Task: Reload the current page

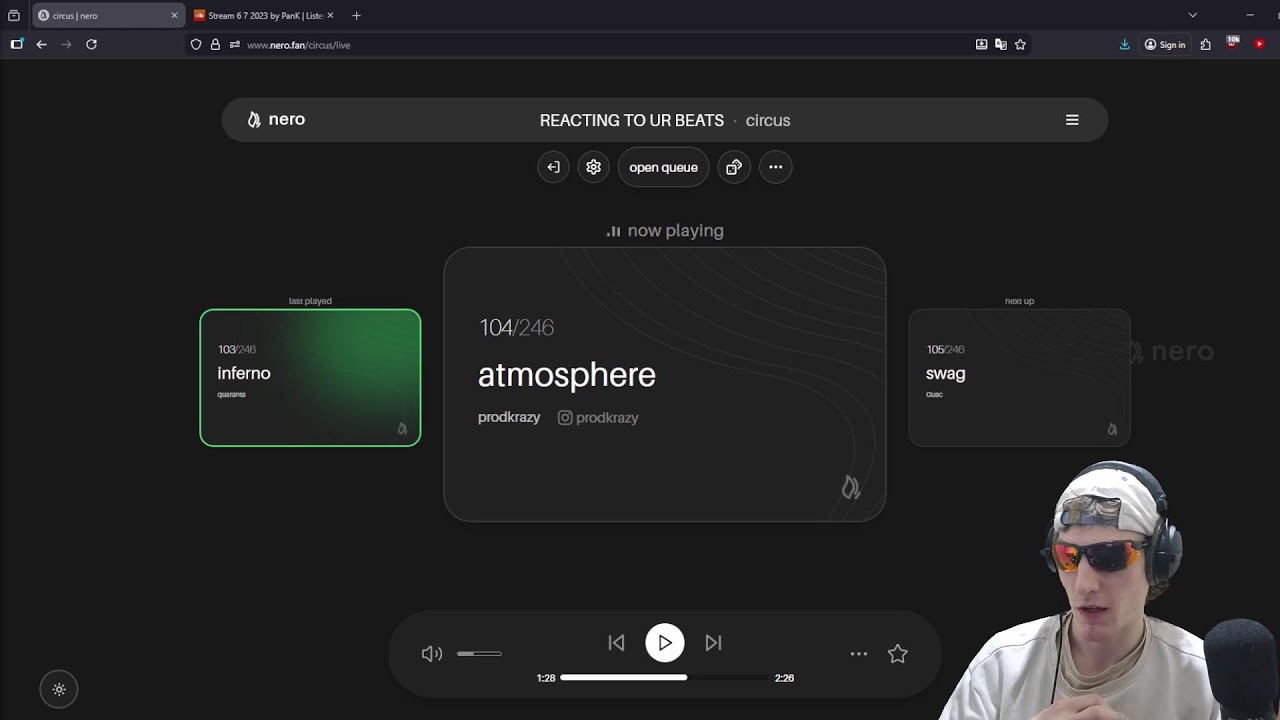Action: pos(91,44)
